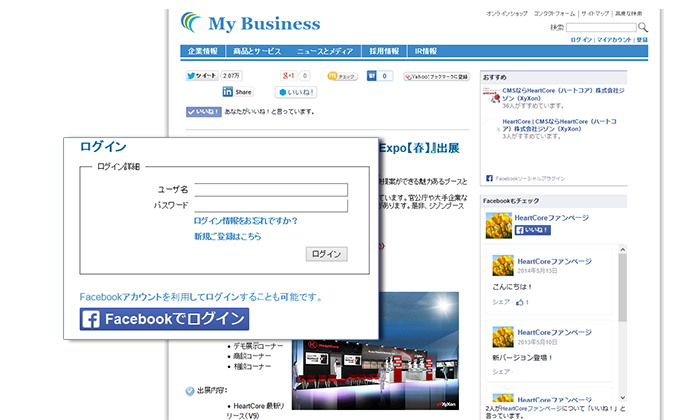This screenshot has width=700, height=420.
Task: Click the hexagon いいね! button
Action: [296, 92]
